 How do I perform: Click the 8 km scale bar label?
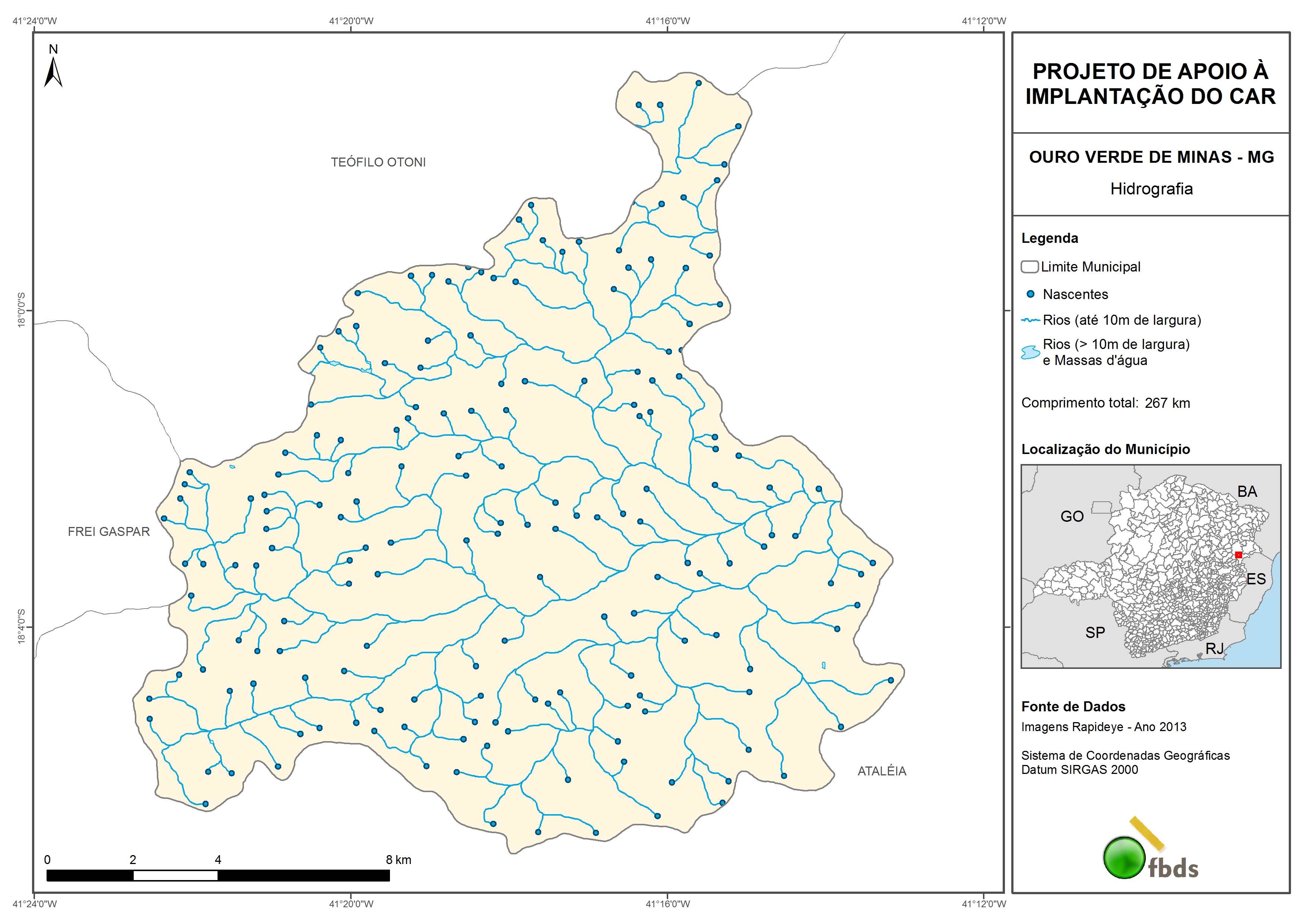tap(398, 860)
